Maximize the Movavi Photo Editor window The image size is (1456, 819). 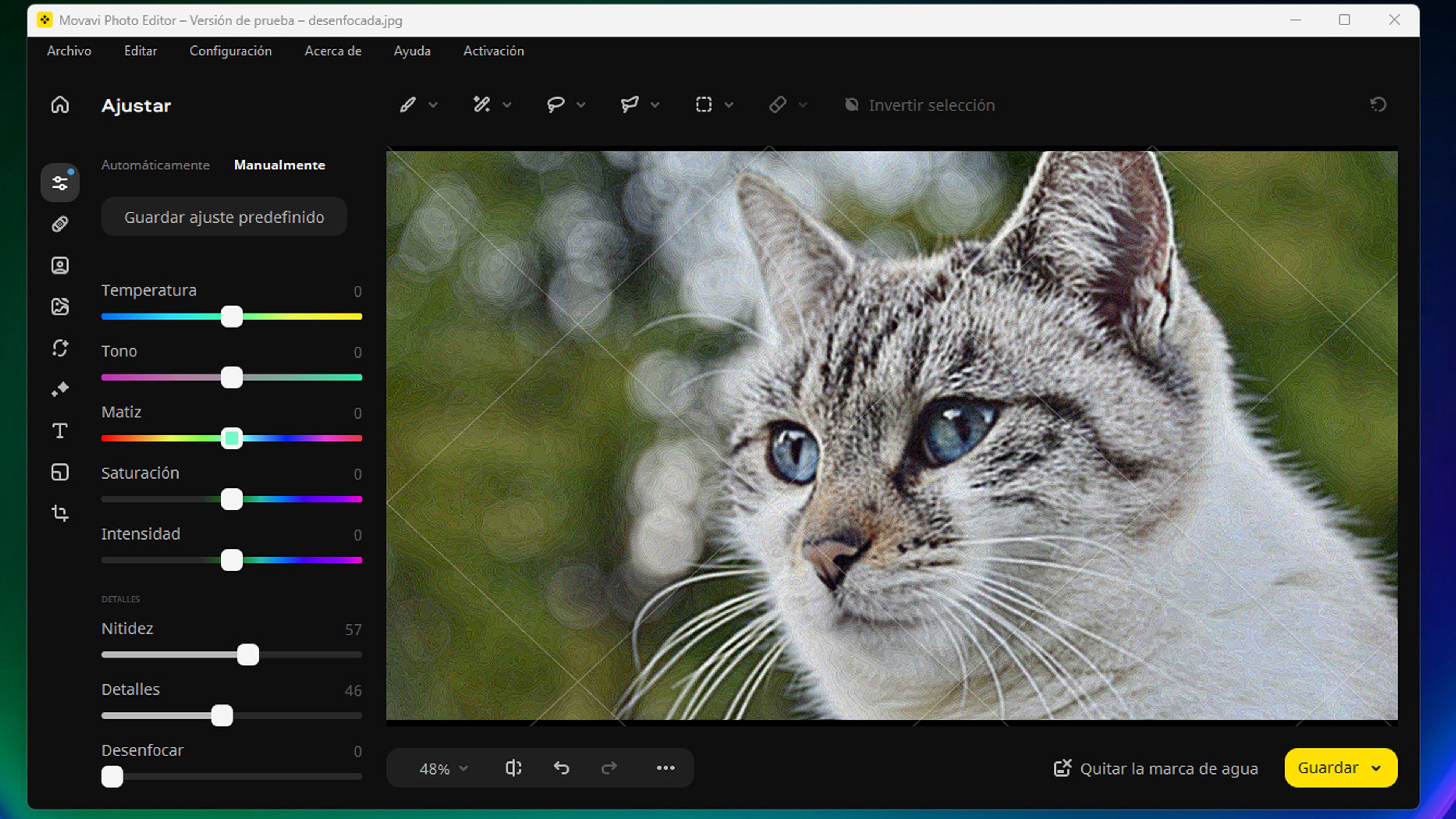pyautogui.click(x=1345, y=20)
